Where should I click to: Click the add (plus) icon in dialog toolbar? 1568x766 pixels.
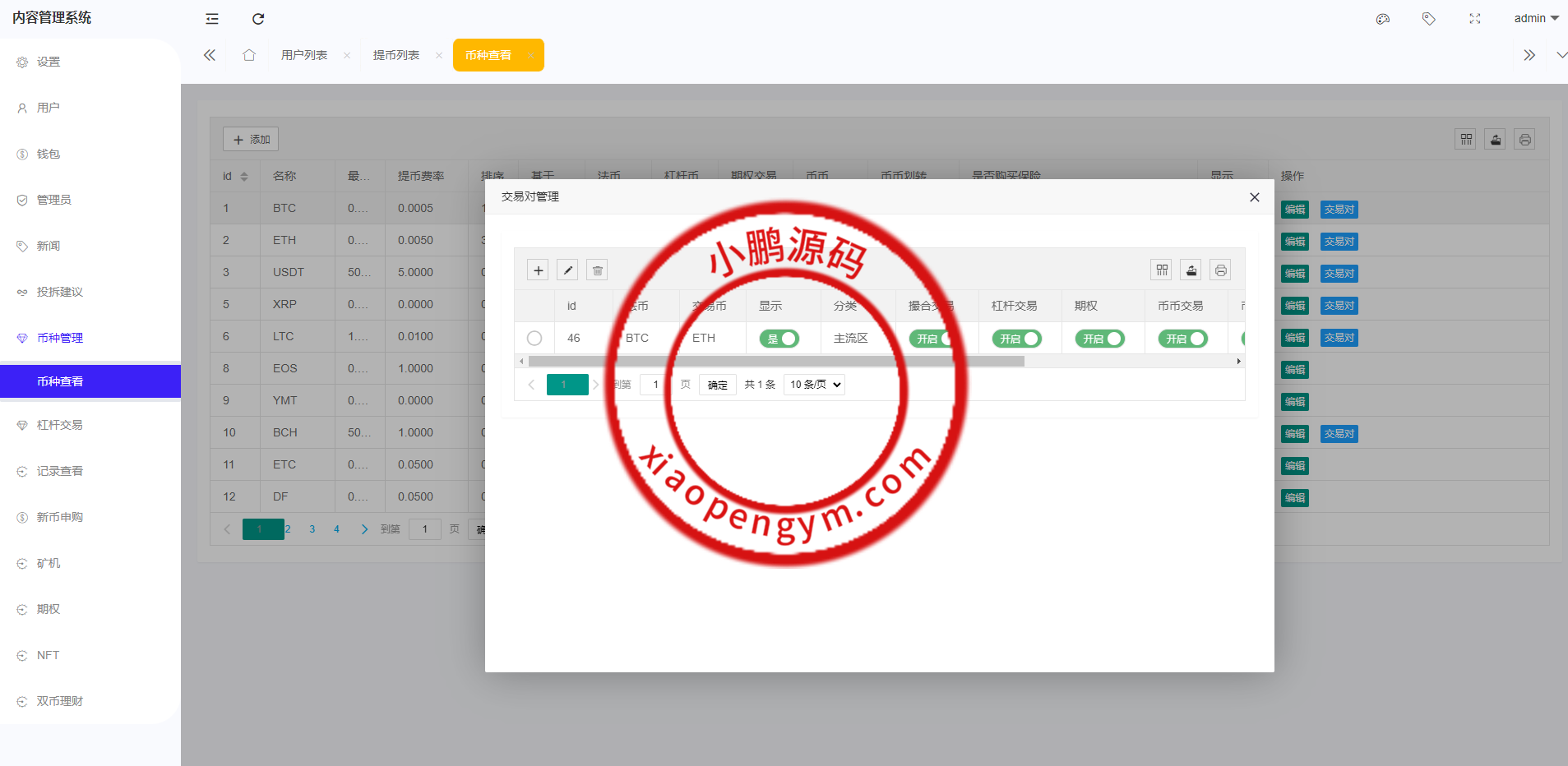[x=538, y=270]
